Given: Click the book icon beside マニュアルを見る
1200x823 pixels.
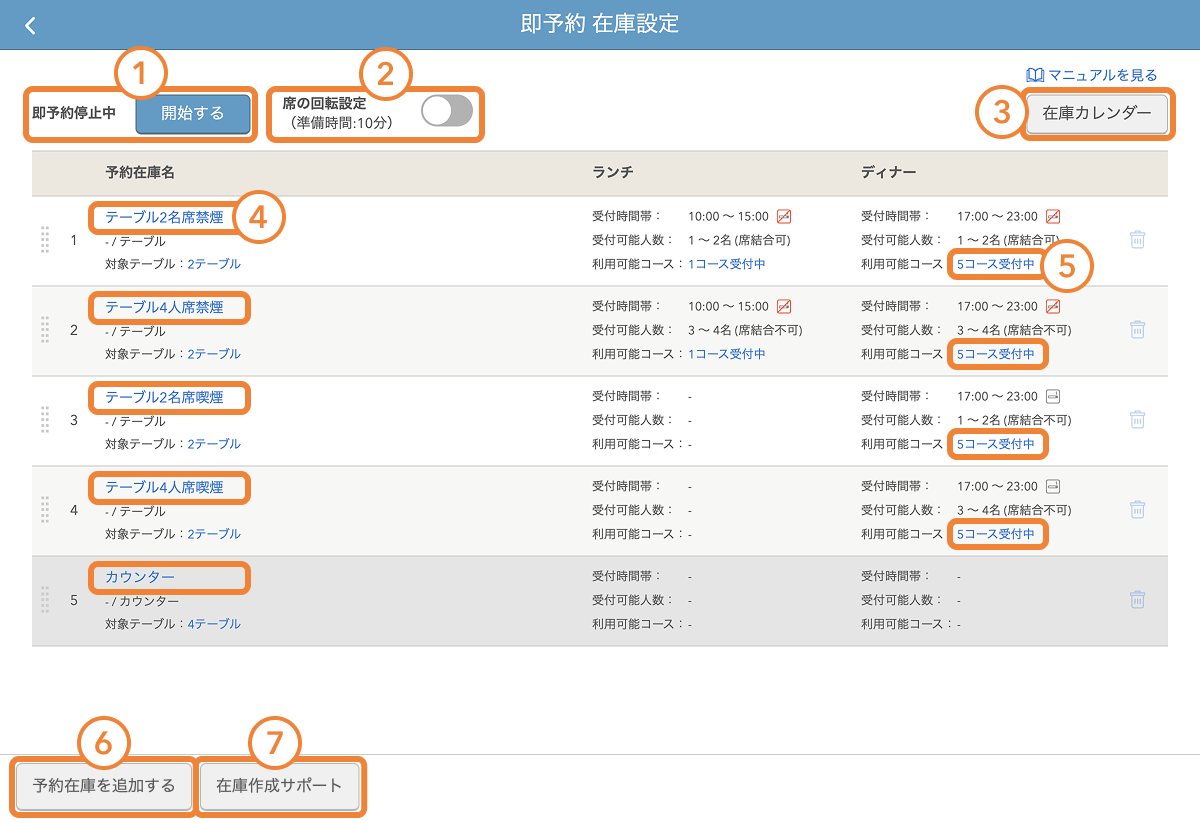Looking at the screenshot, I should click(1035, 75).
